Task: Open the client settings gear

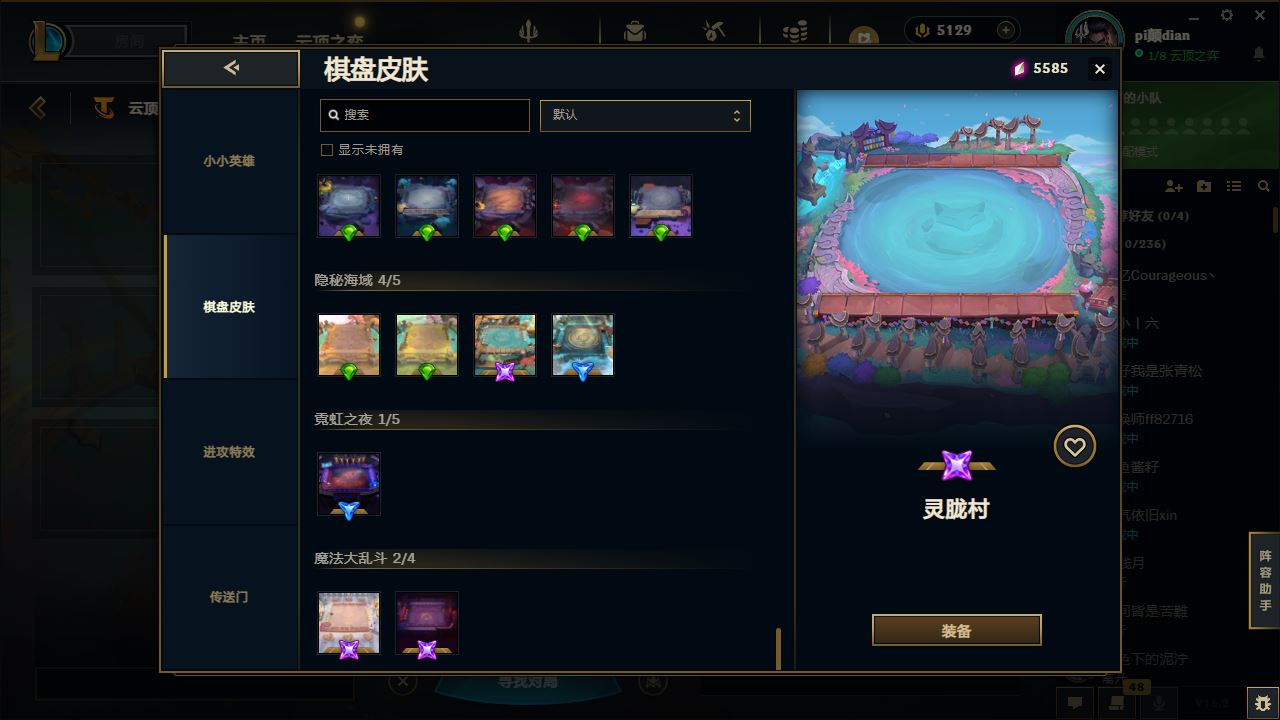Action: point(1227,15)
